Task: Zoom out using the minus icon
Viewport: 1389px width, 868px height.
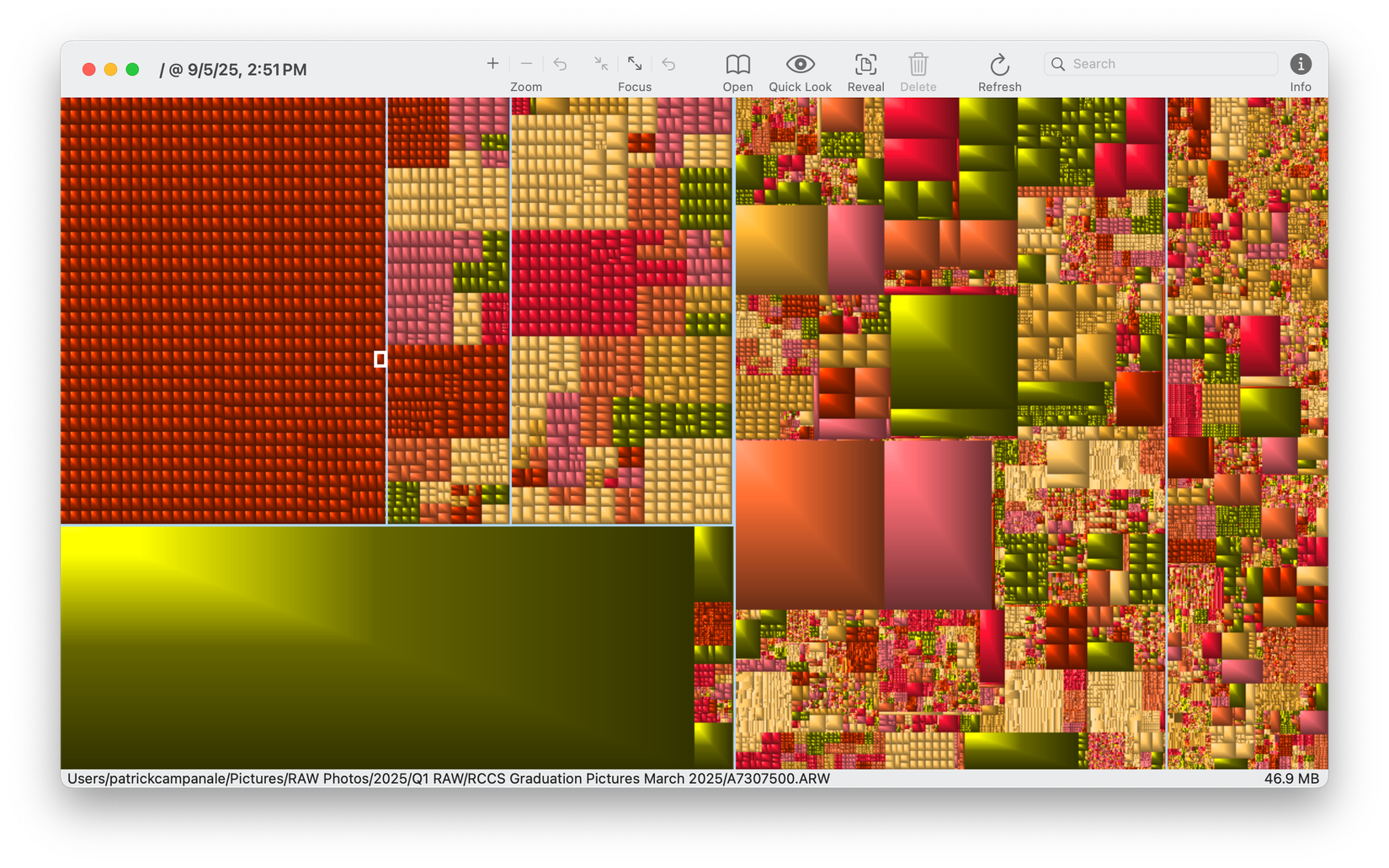Action: [x=526, y=63]
